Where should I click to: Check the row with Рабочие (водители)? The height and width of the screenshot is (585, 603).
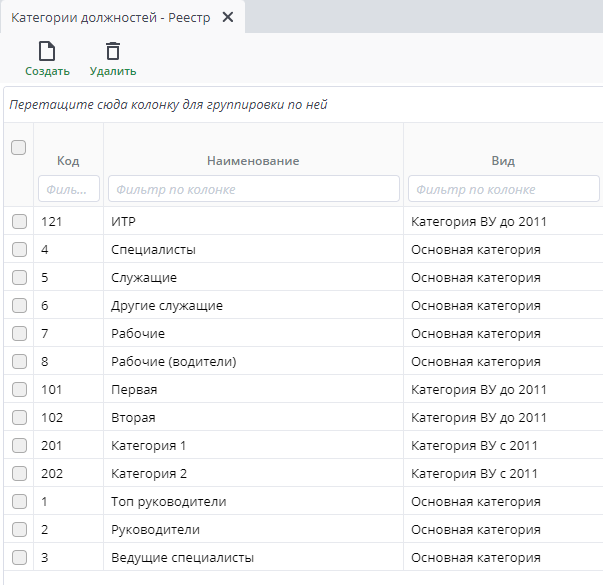pyautogui.click(x=19, y=362)
